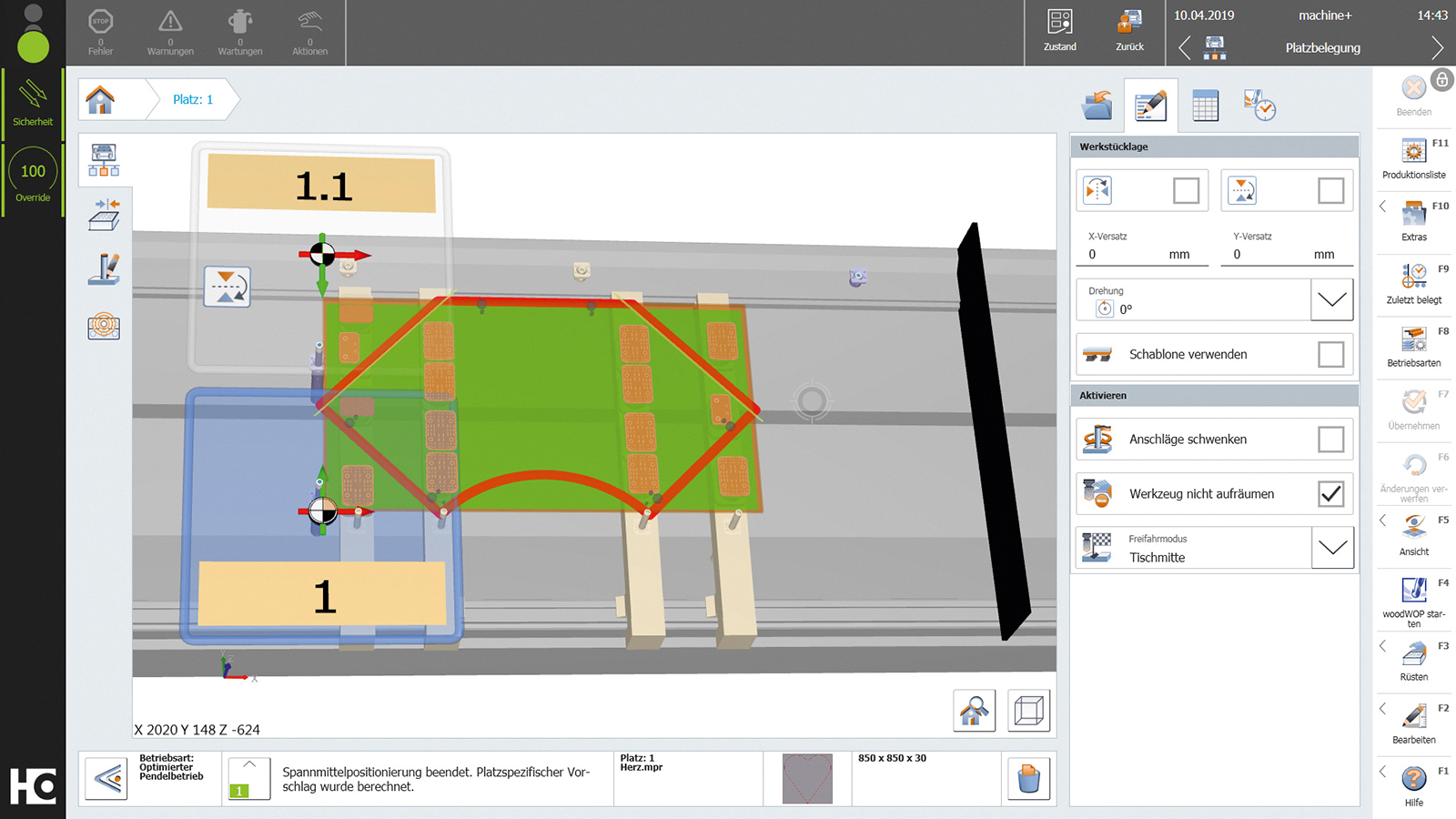Click the Zustand icon in the top bar
The image size is (1456, 819).
coord(1058,31)
